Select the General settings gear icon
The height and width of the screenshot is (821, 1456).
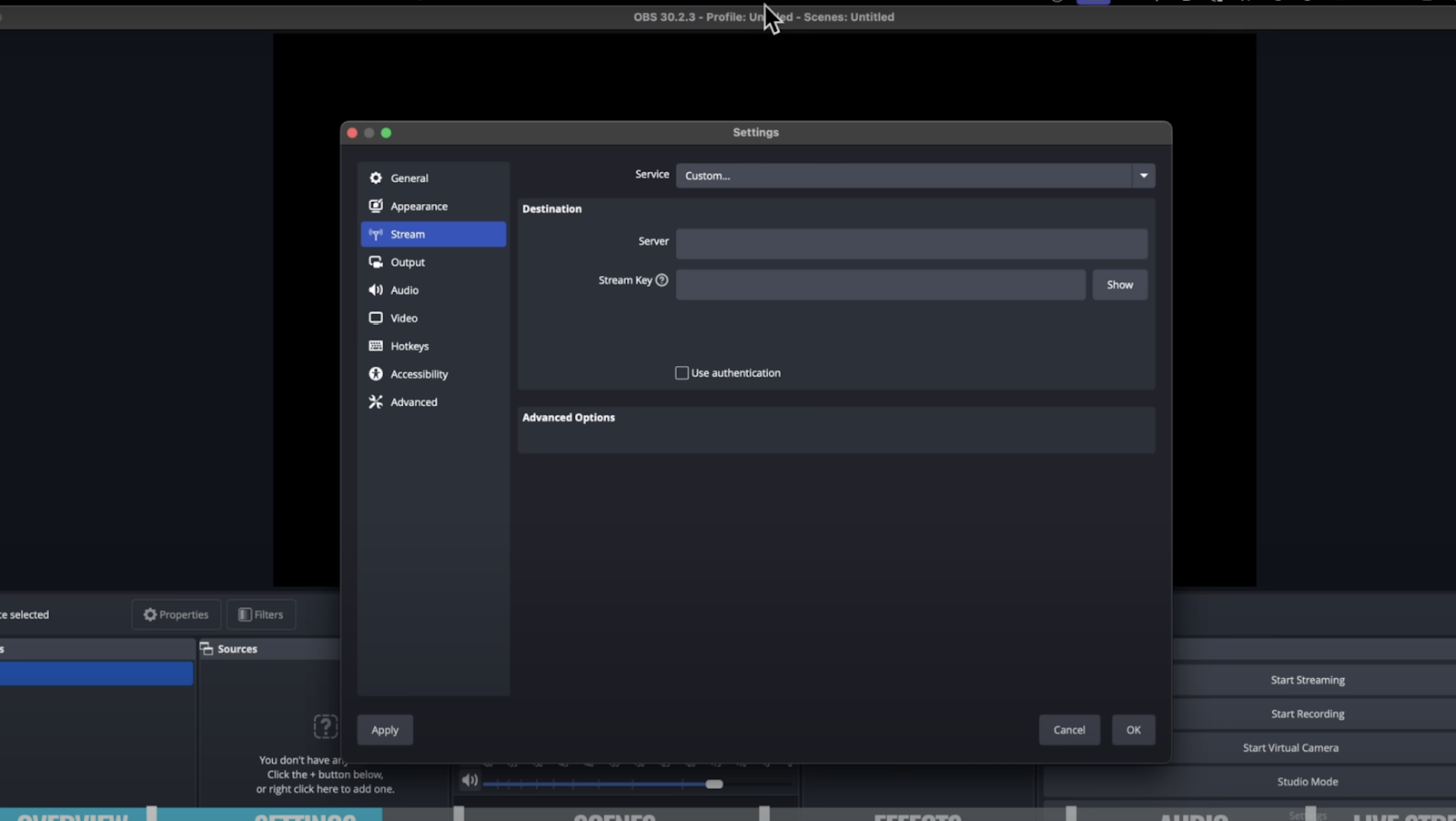[376, 177]
